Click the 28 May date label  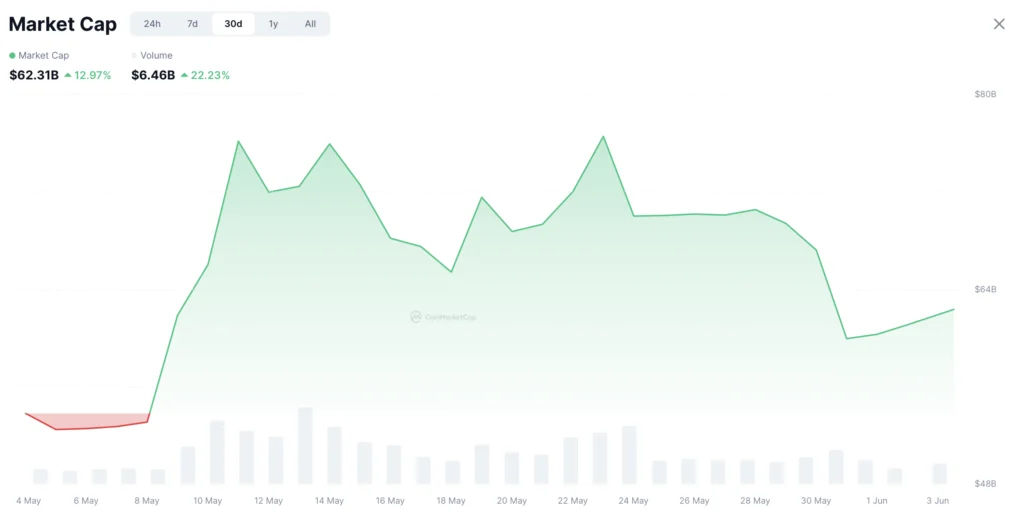point(755,501)
